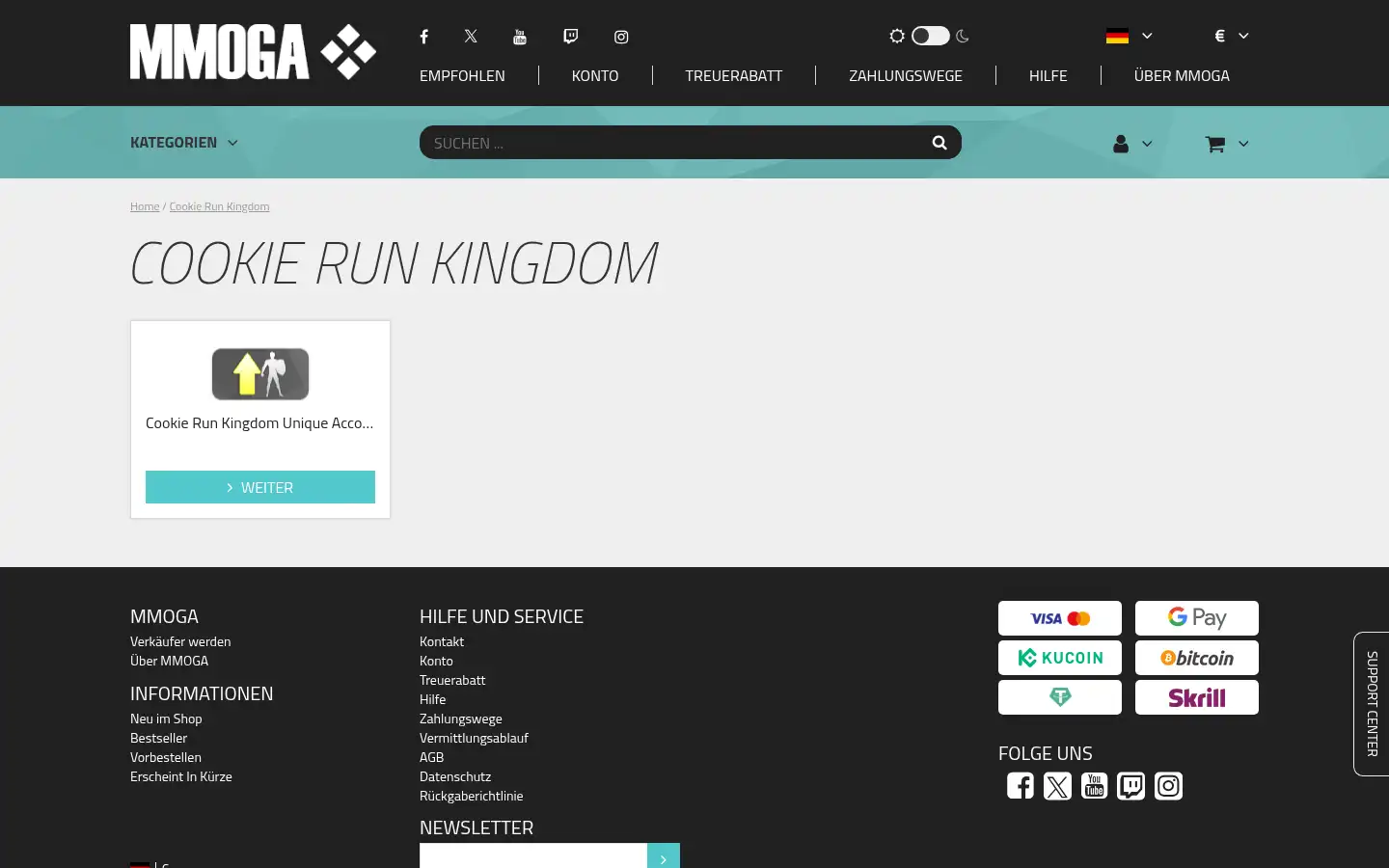This screenshot has width=1389, height=868.
Task: Click the moon dark-mode icon
Action: [963, 36]
